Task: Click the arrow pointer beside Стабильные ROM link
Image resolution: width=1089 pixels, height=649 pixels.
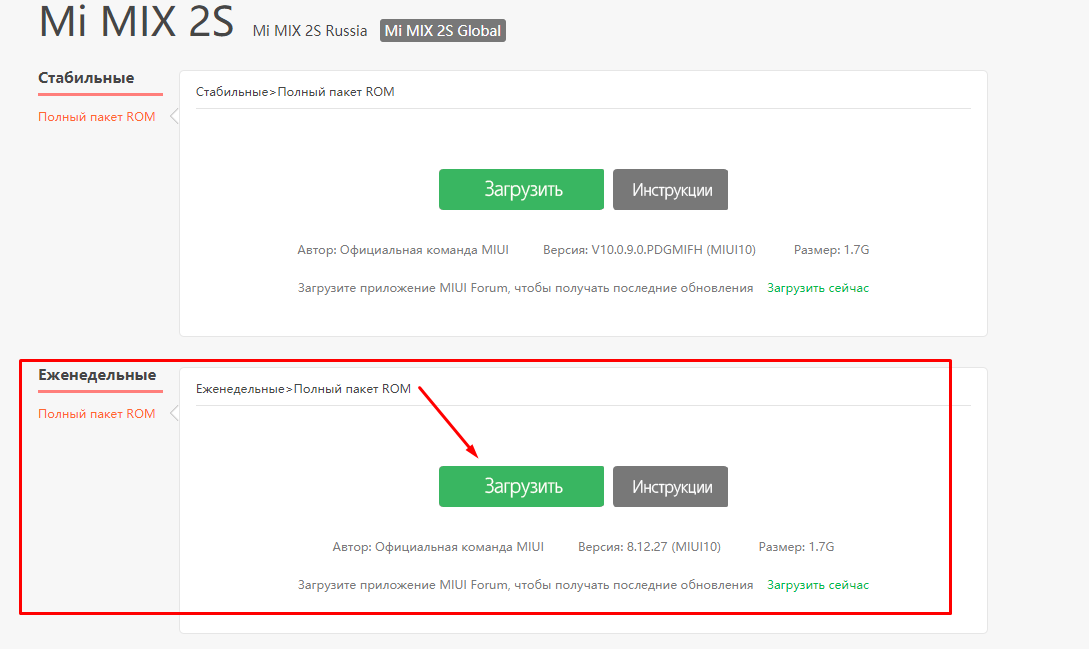Action: click(x=174, y=117)
